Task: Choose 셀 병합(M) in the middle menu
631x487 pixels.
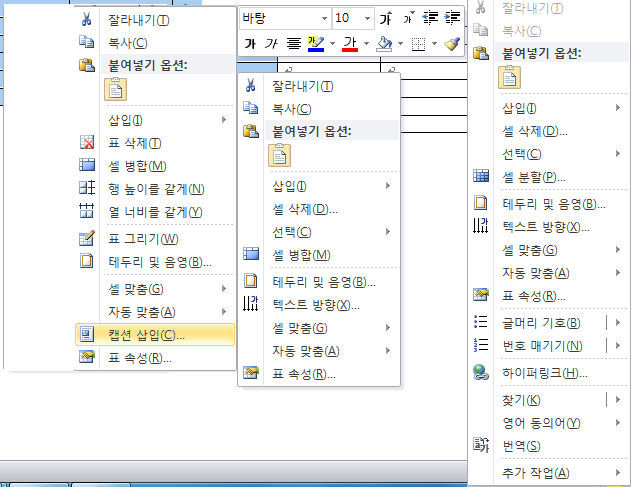Action: pos(319,254)
